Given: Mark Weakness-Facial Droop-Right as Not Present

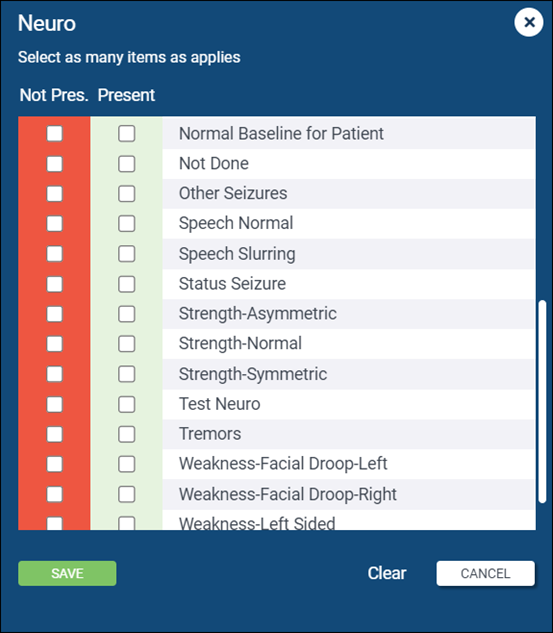Looking at the screenshot, I should (x=54, y=494).
